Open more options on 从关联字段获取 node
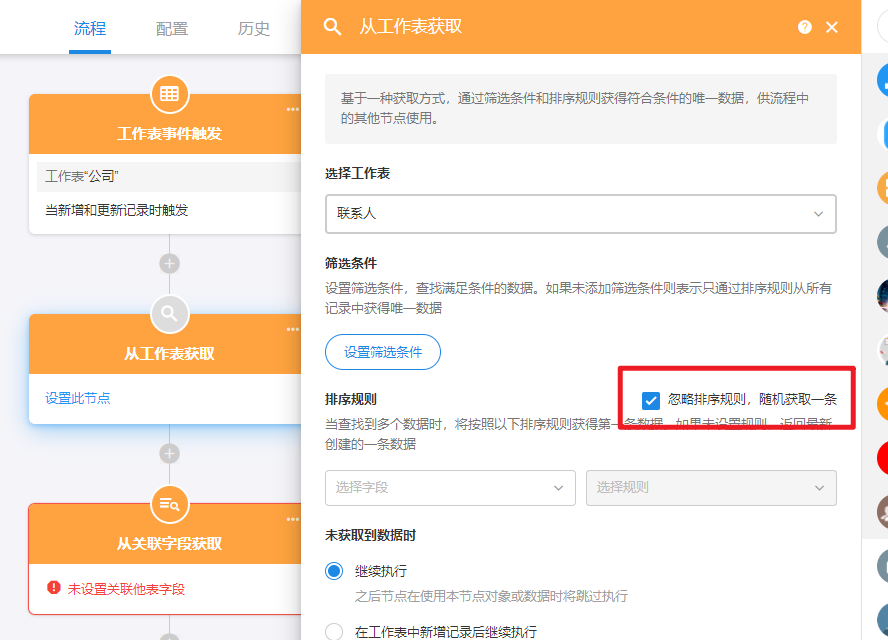 click(x=292, y=519)
